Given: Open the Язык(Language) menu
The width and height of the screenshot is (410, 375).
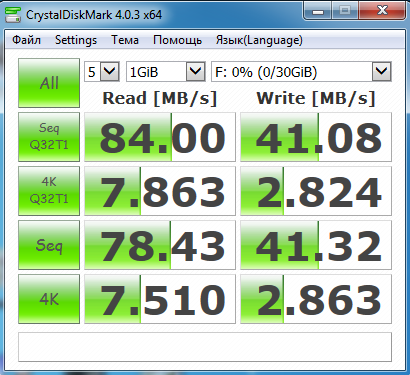Looking at the screenshot, I should click(x=259, y=40).
